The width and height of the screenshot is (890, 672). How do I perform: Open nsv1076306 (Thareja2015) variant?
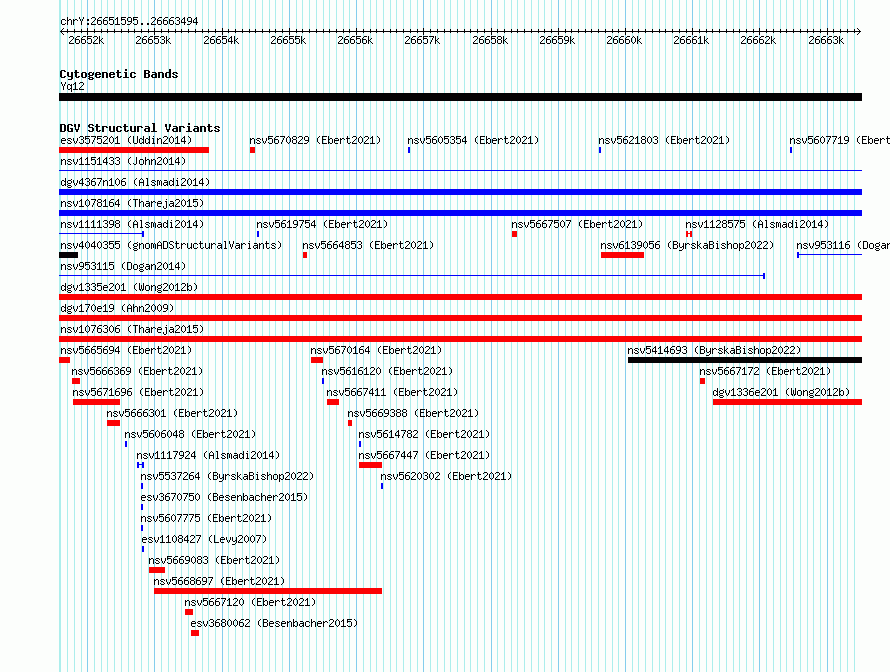coord(132,329)
